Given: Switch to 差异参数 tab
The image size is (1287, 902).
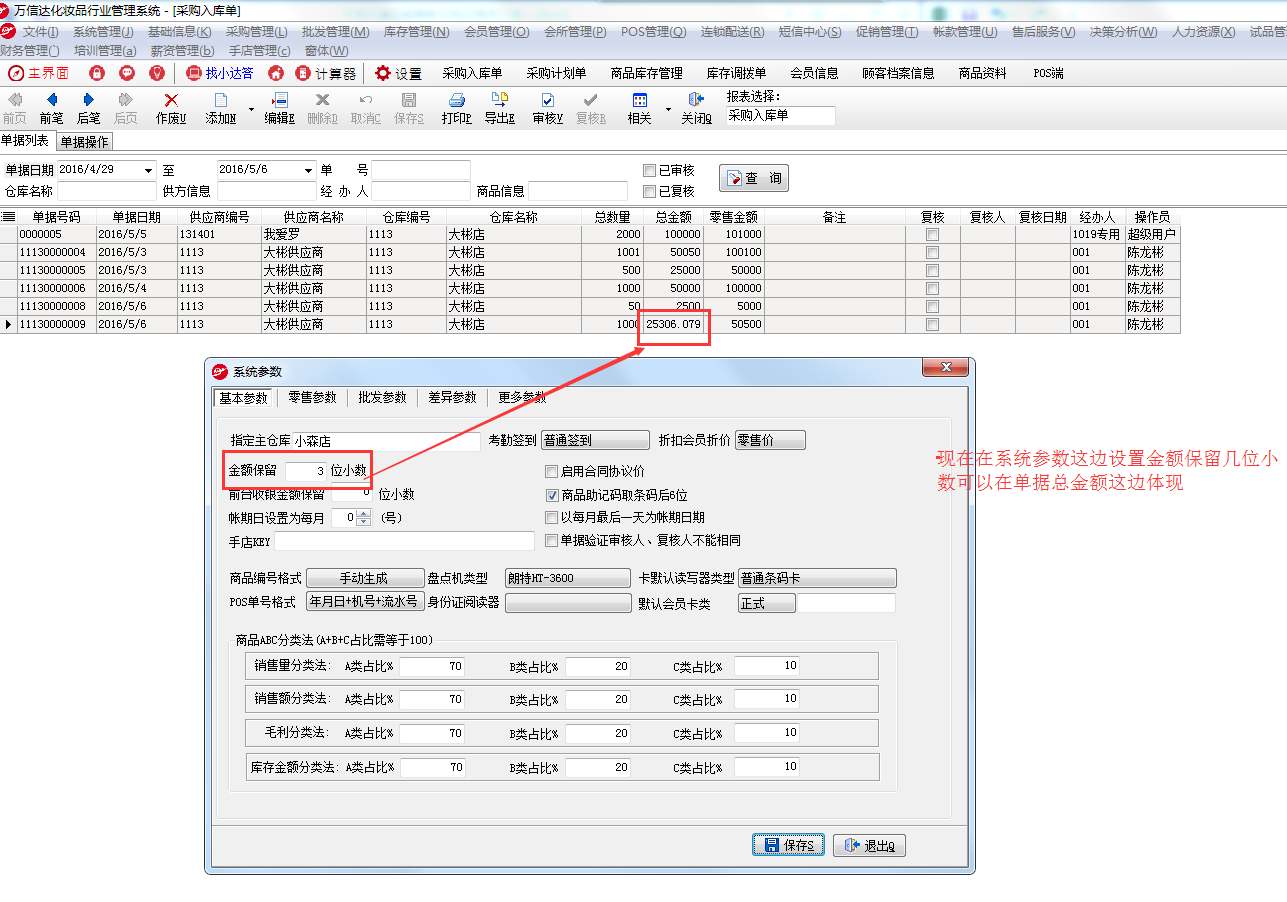Looking at the screenshot, I should click(x=452, y=397).
